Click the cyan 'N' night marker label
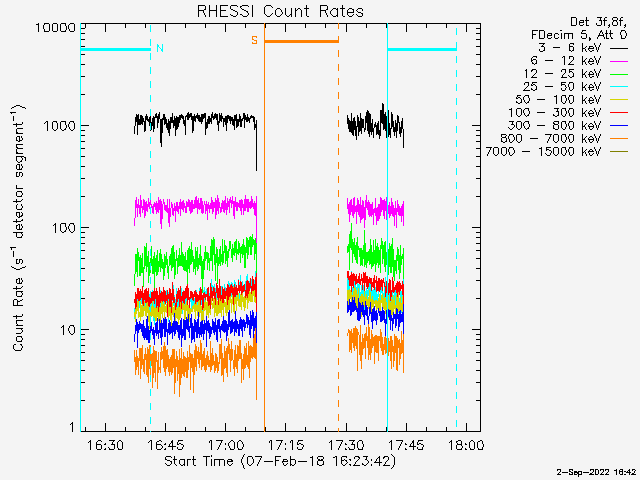 tap(160, 48)
